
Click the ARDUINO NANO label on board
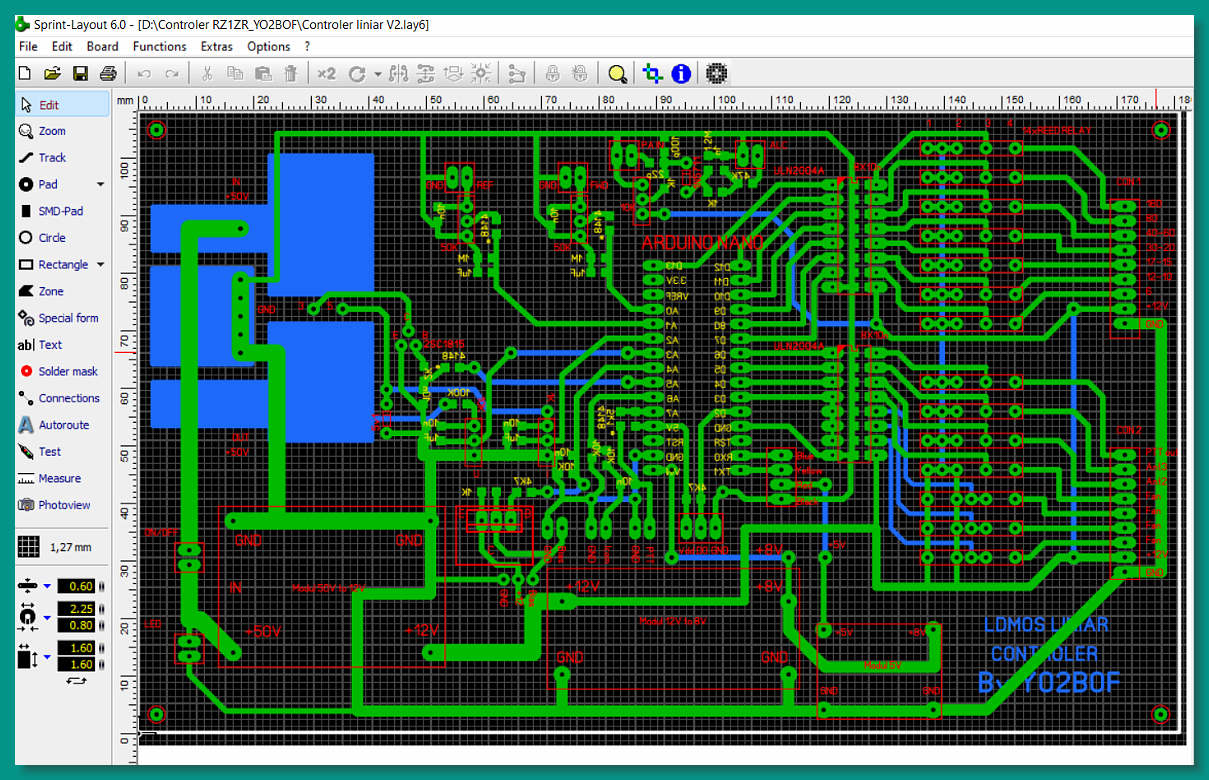(703, 243)
